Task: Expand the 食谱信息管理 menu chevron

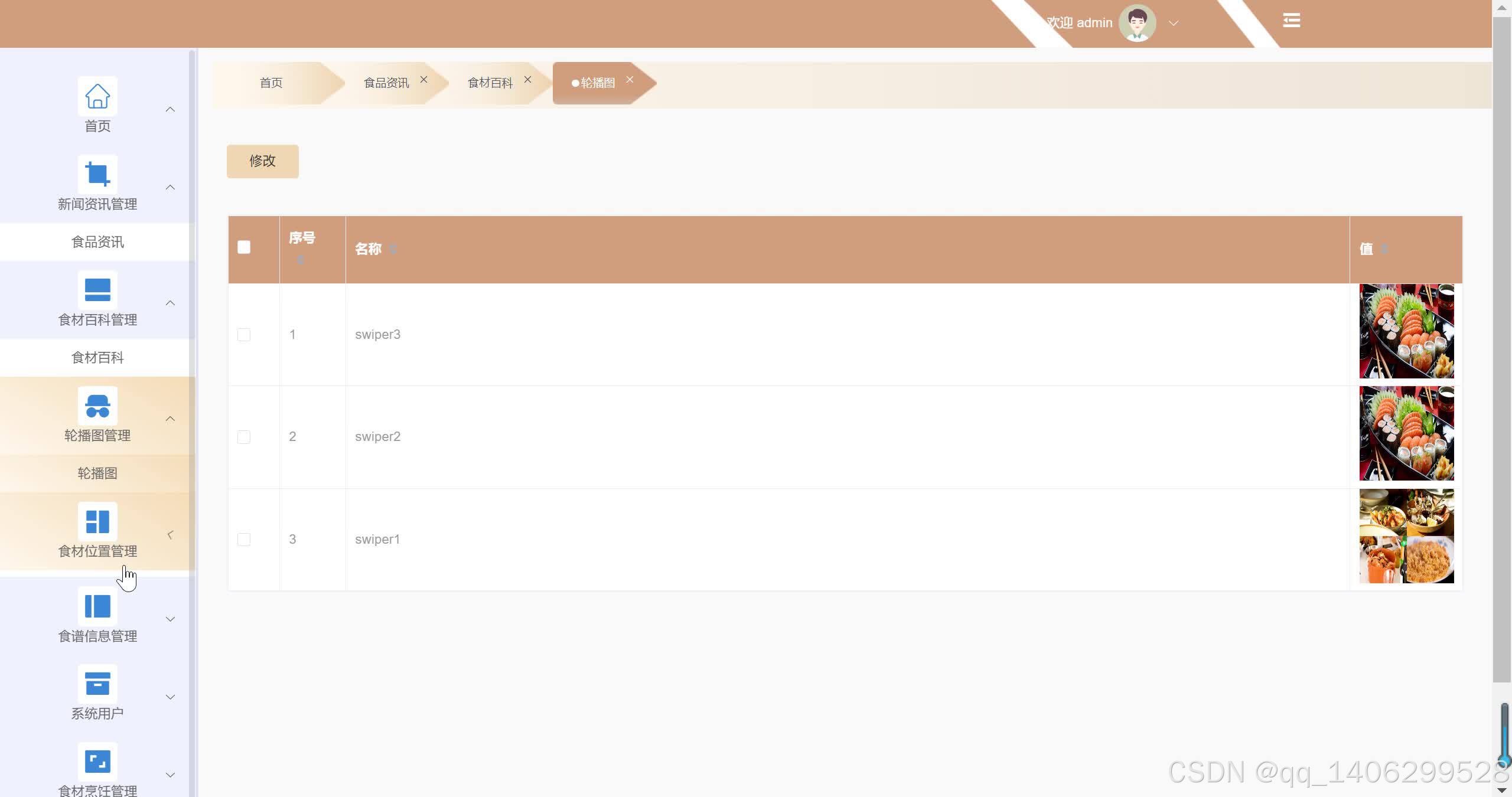Action: point(170,619)
